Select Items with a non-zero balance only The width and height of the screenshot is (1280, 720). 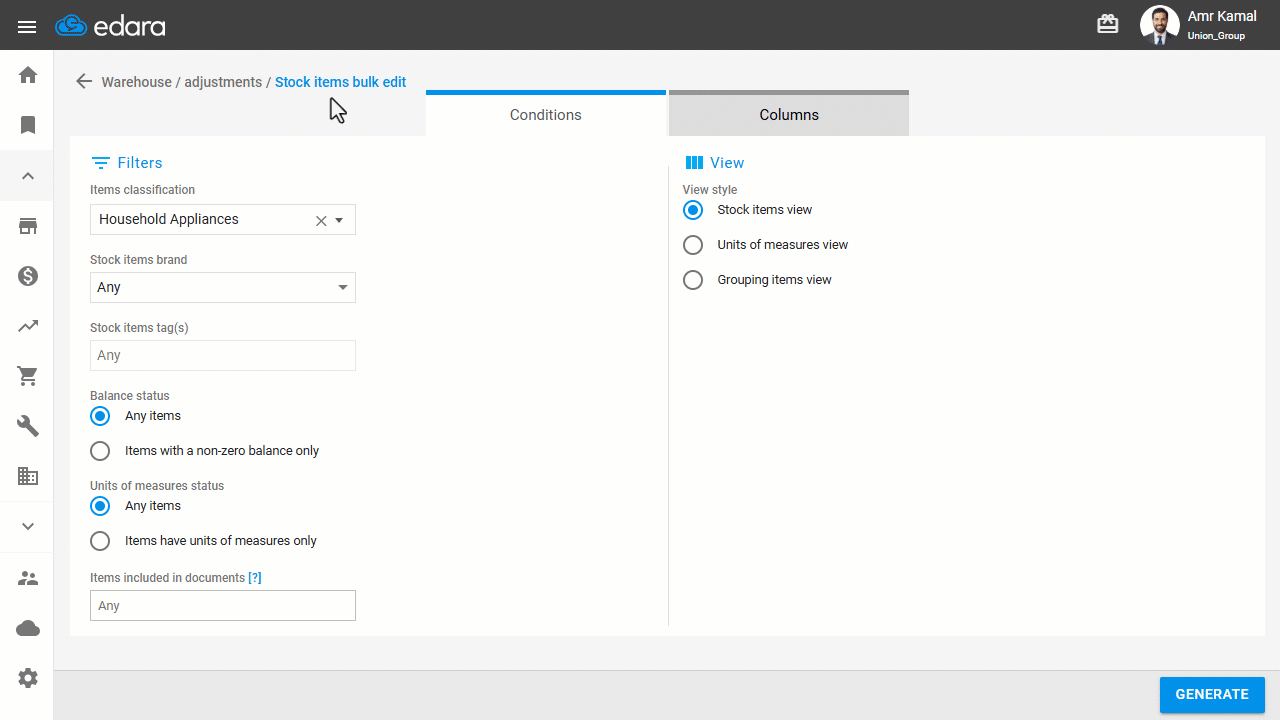pos(100,451)
